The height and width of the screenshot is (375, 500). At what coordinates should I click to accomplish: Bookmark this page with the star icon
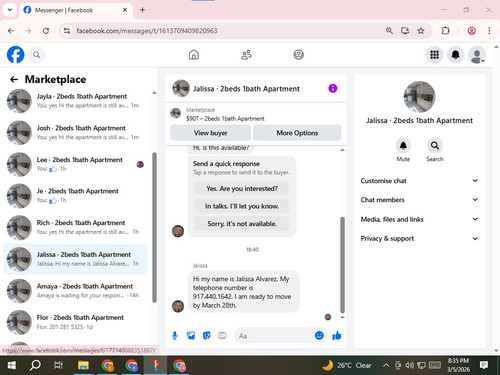[421, 31]
